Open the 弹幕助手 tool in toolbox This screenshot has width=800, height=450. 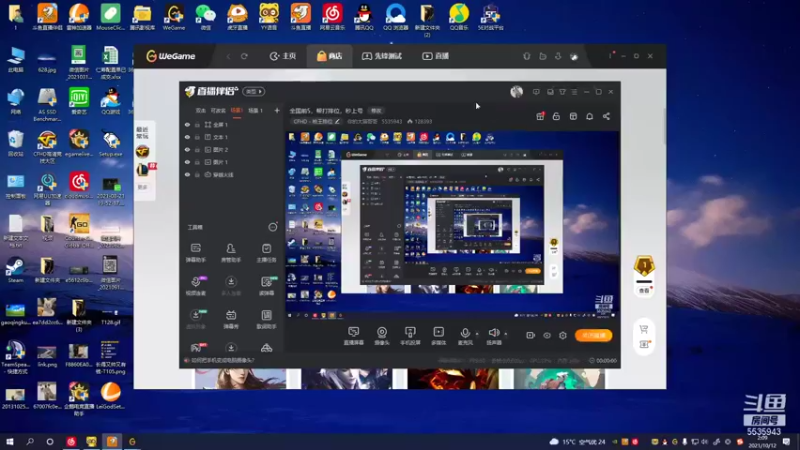[x=195, y=253]
